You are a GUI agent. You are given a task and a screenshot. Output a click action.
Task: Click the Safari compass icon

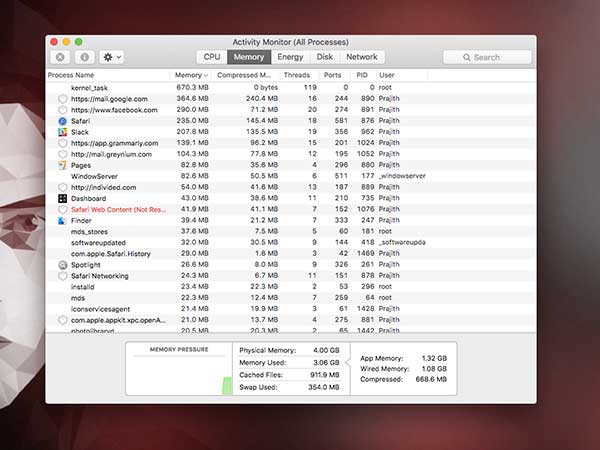click(62, 121)
